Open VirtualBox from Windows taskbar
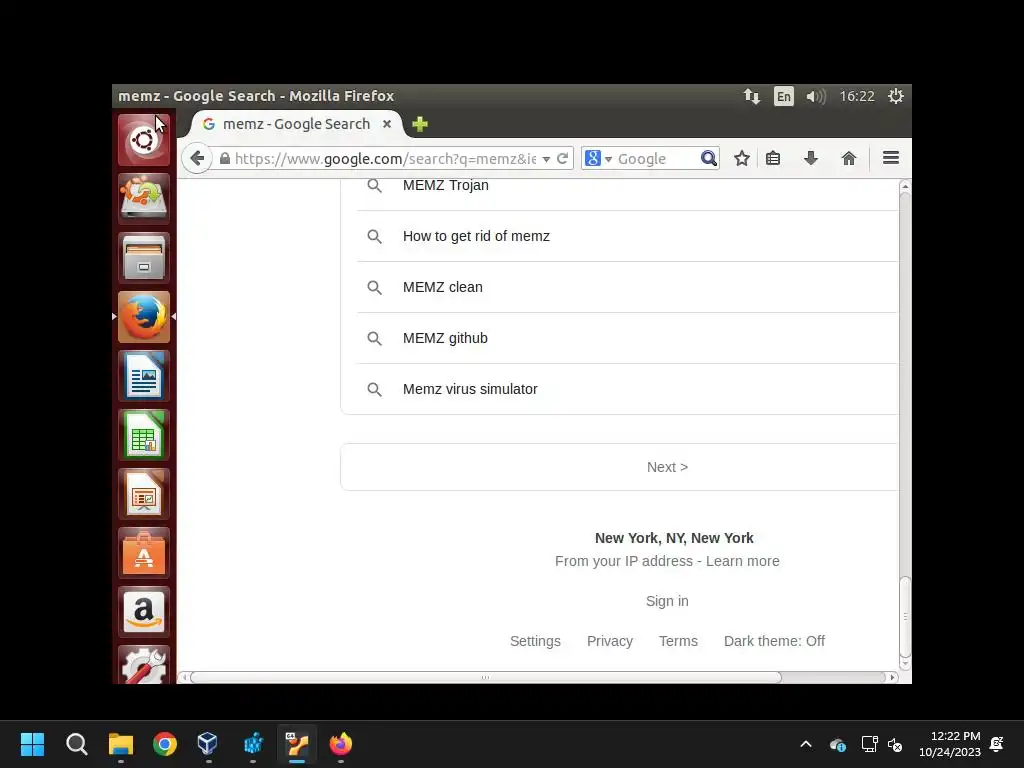The height and width of the screenshot is (768, 1024). [x=208, y=744]
